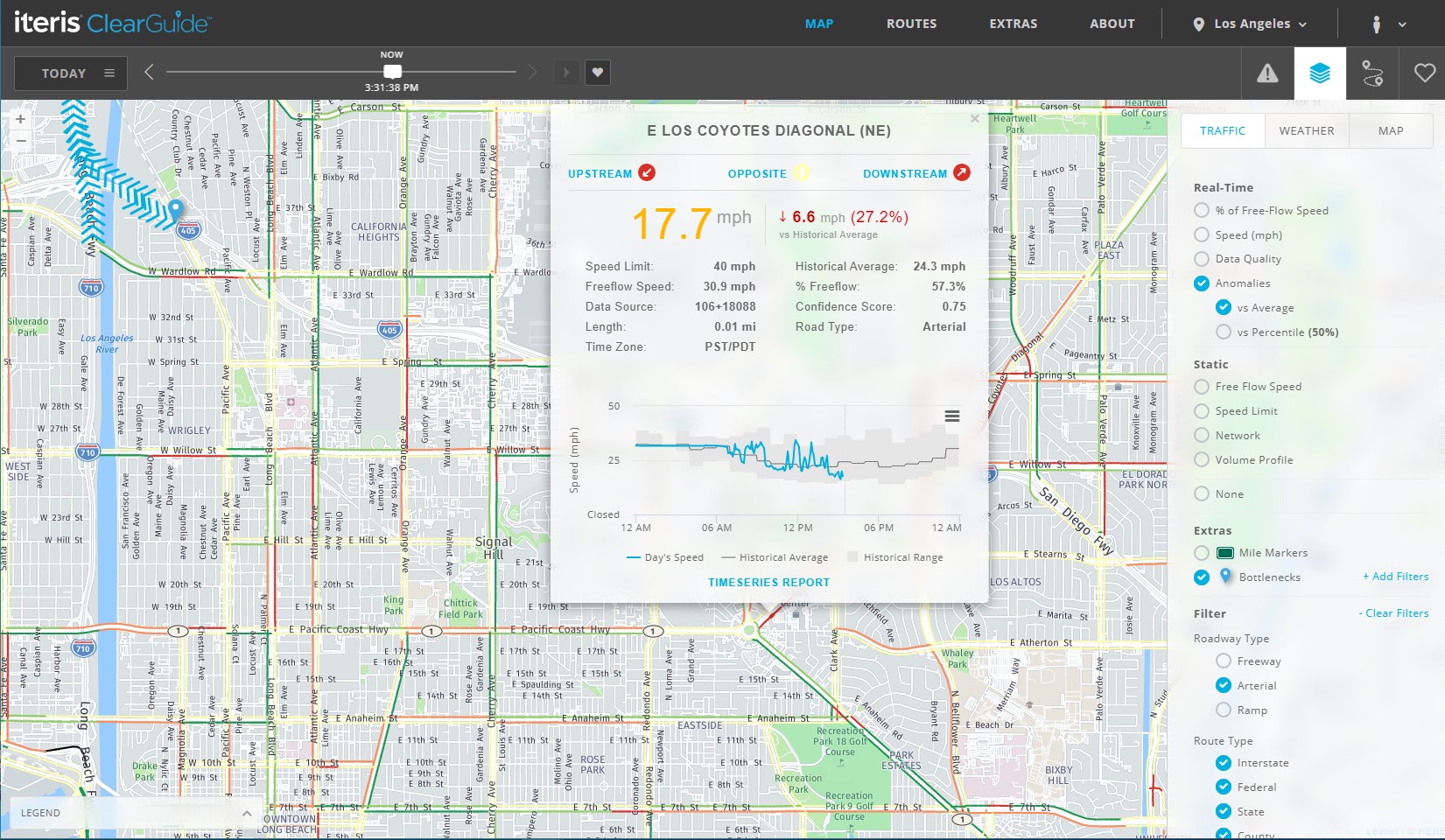
Task: Uncheck the Bottlenecks checkbox
Action: point(1202,577)
